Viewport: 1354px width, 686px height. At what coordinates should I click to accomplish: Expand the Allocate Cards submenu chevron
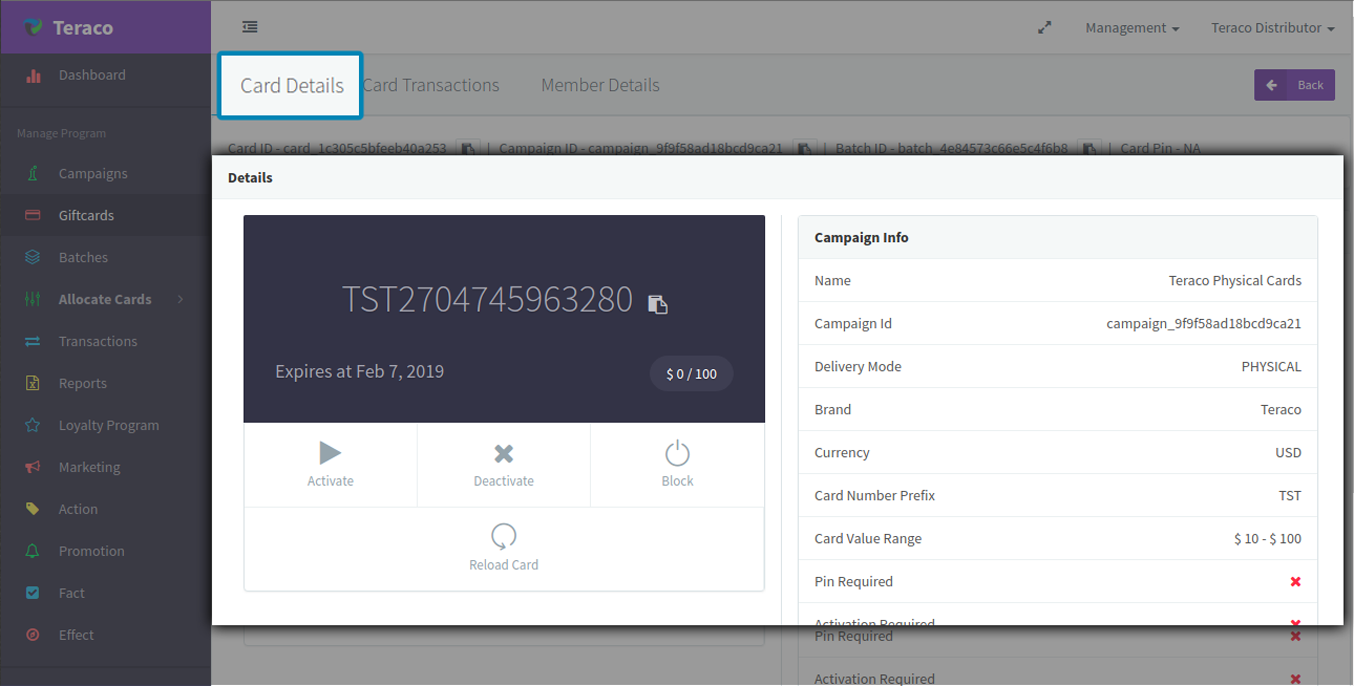tap(180, 299)
